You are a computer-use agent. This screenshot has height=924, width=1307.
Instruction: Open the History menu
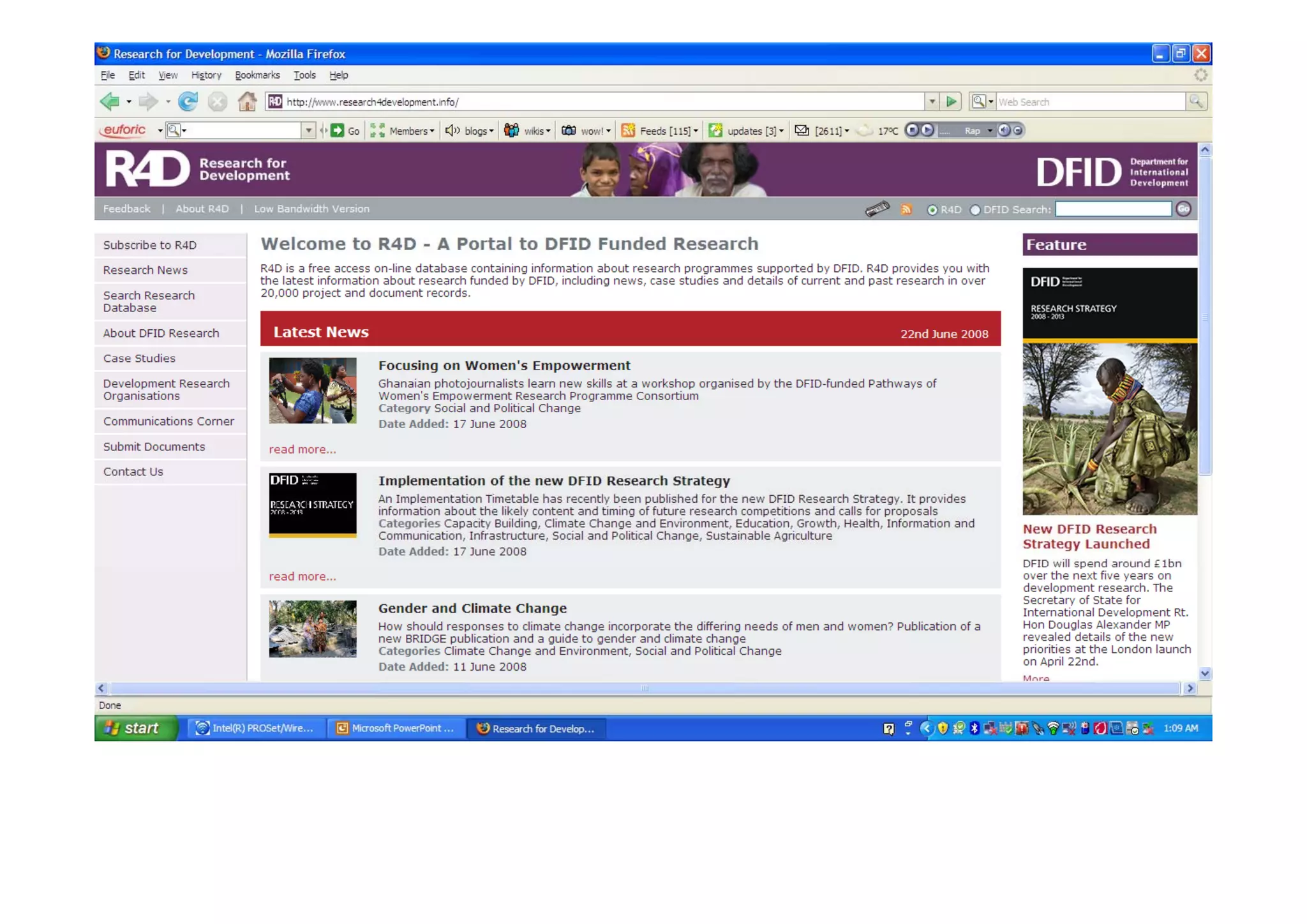click(x=206, y=75)
